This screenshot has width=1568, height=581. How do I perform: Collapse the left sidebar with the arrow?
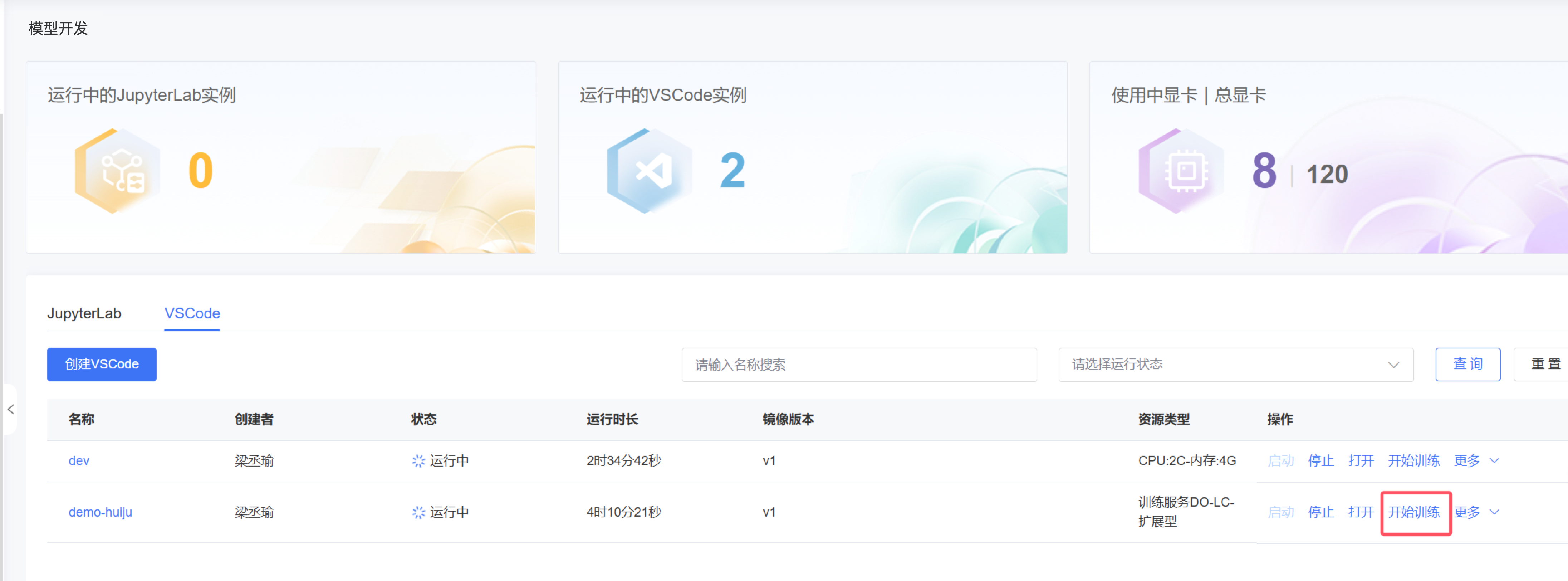tap(10, 409)
